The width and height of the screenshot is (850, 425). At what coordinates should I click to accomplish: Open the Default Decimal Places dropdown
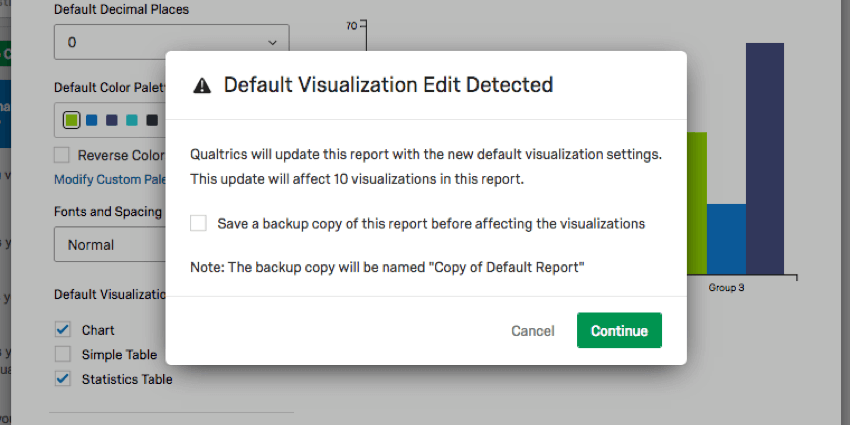pyautogui.click(x=171, y=42)
